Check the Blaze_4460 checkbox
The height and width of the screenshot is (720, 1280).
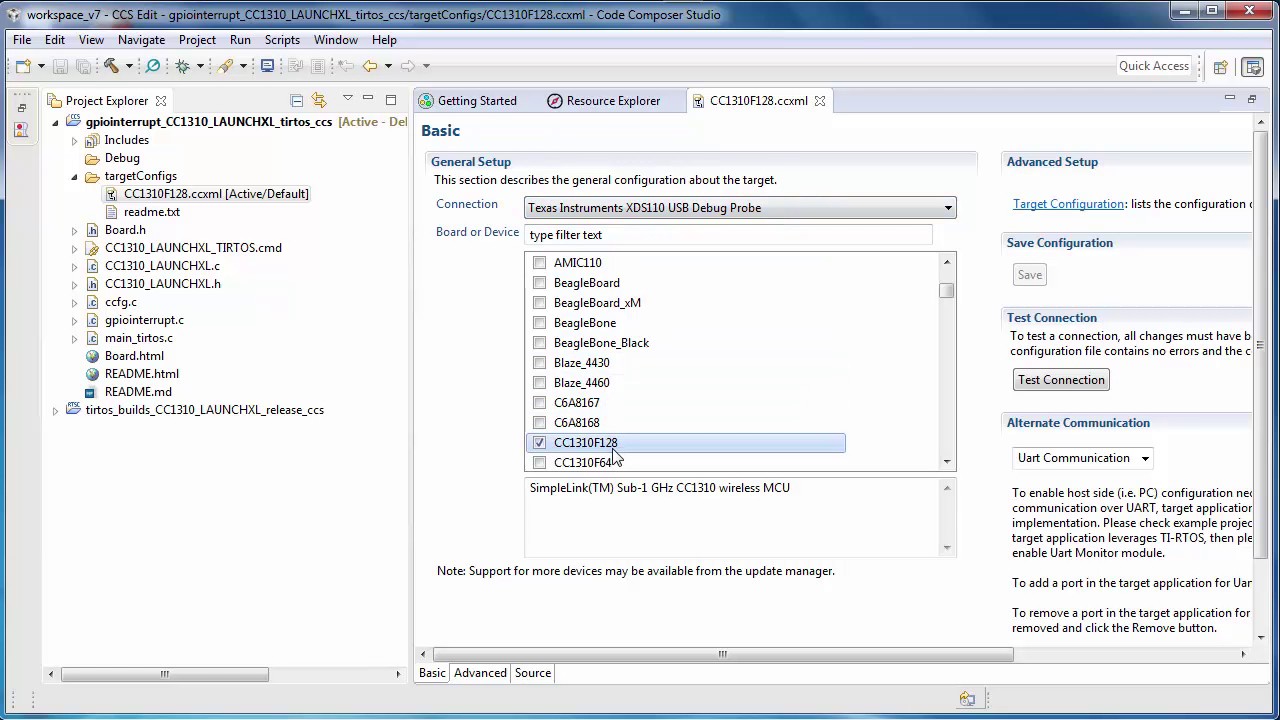(540, 383)
